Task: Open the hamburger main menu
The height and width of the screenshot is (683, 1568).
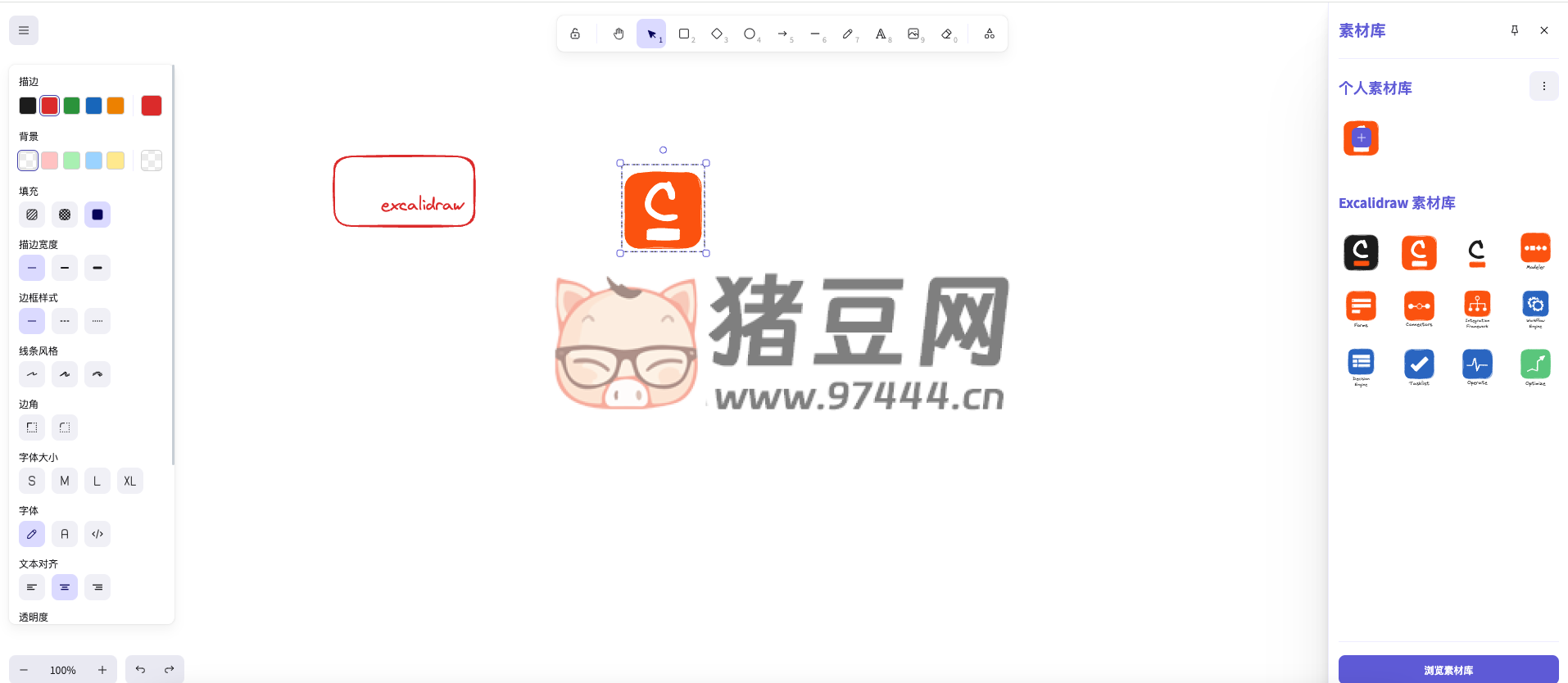Action: coord(24,30)
